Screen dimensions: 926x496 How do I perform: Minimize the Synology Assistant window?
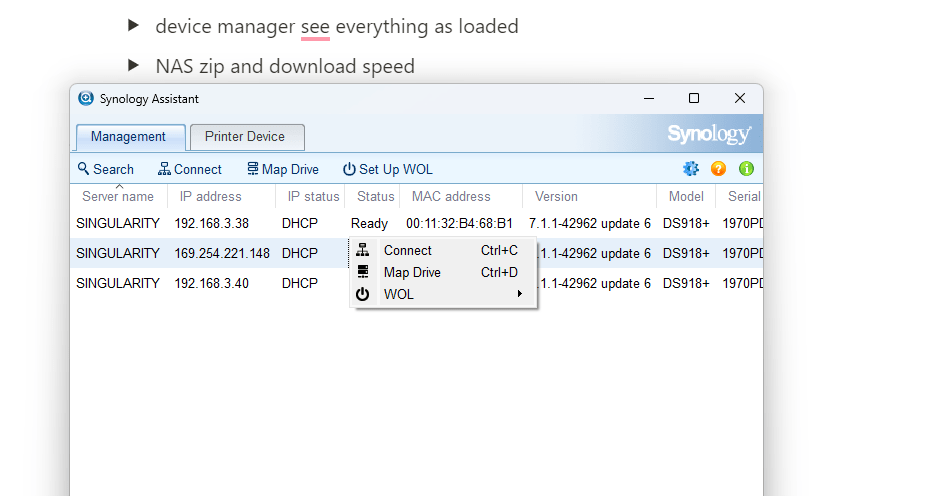tap(649, 99)
